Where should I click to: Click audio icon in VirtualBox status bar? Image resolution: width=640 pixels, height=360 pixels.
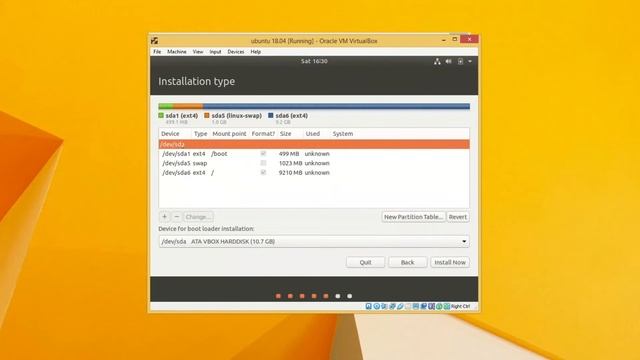384,306
